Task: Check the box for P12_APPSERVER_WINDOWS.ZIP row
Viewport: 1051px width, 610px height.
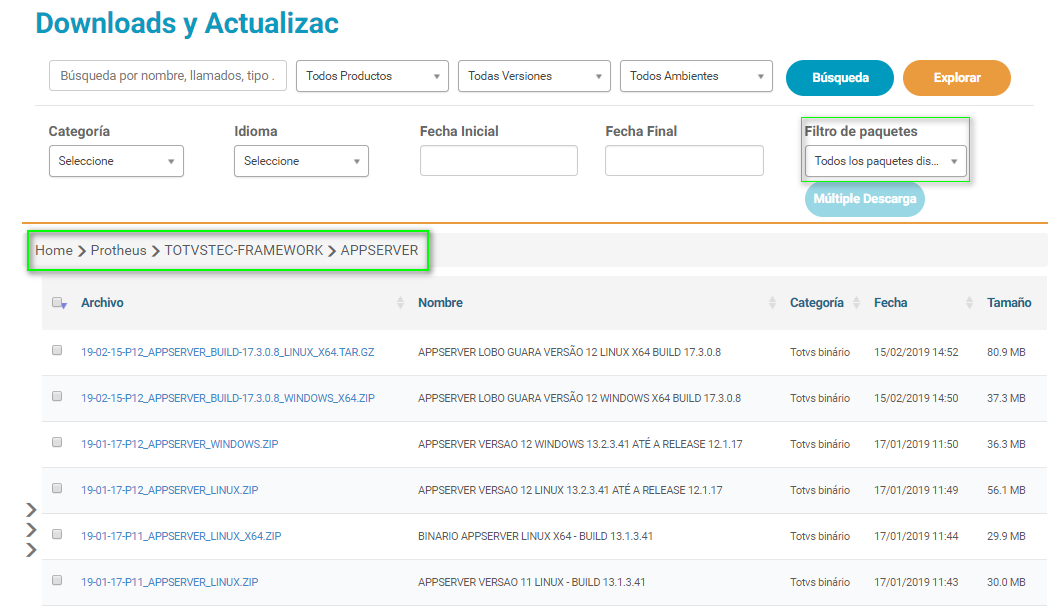Action: point(57,442)
